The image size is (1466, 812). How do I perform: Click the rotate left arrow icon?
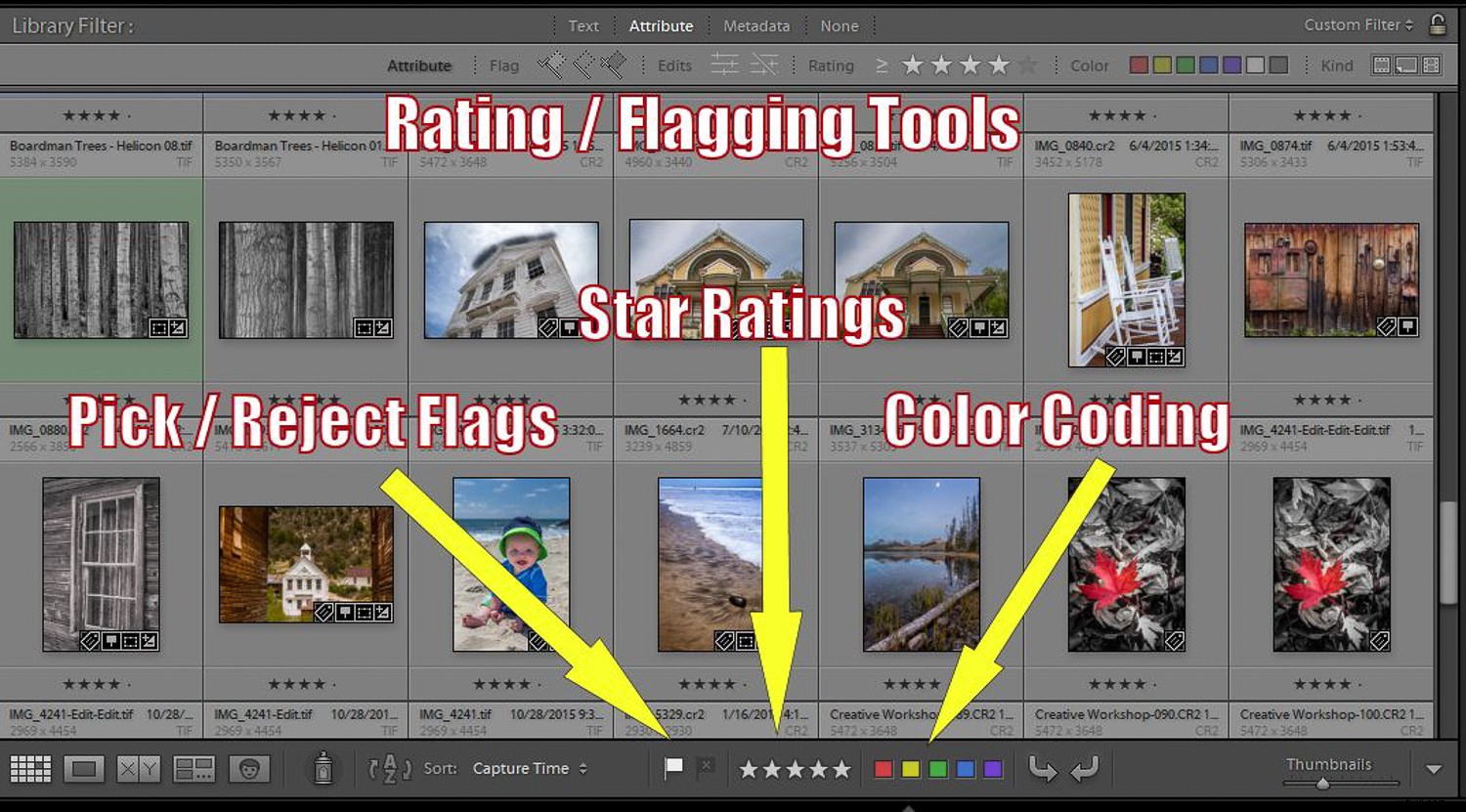click(x=1042, y=768)
